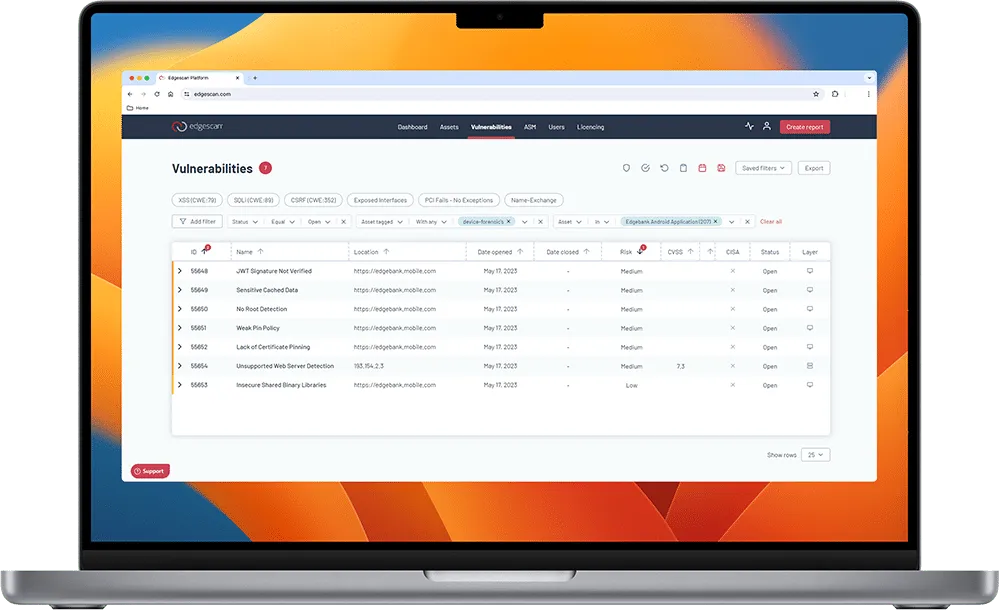Go to Licencing tab
This screenshot has height=610, width=1000.
coord(591,127)
